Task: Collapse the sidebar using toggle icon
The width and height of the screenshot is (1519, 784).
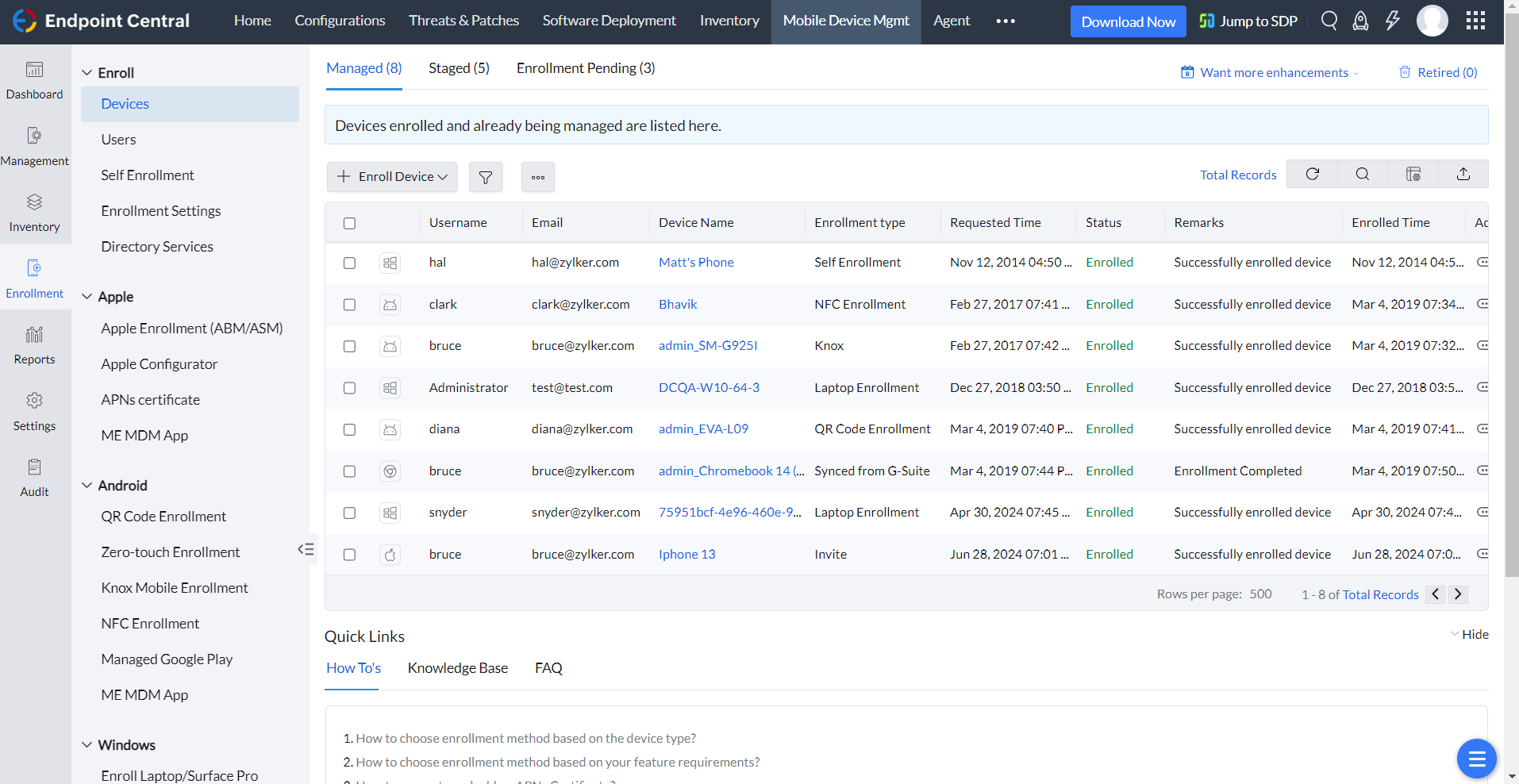Action: (x=306, y=549)
